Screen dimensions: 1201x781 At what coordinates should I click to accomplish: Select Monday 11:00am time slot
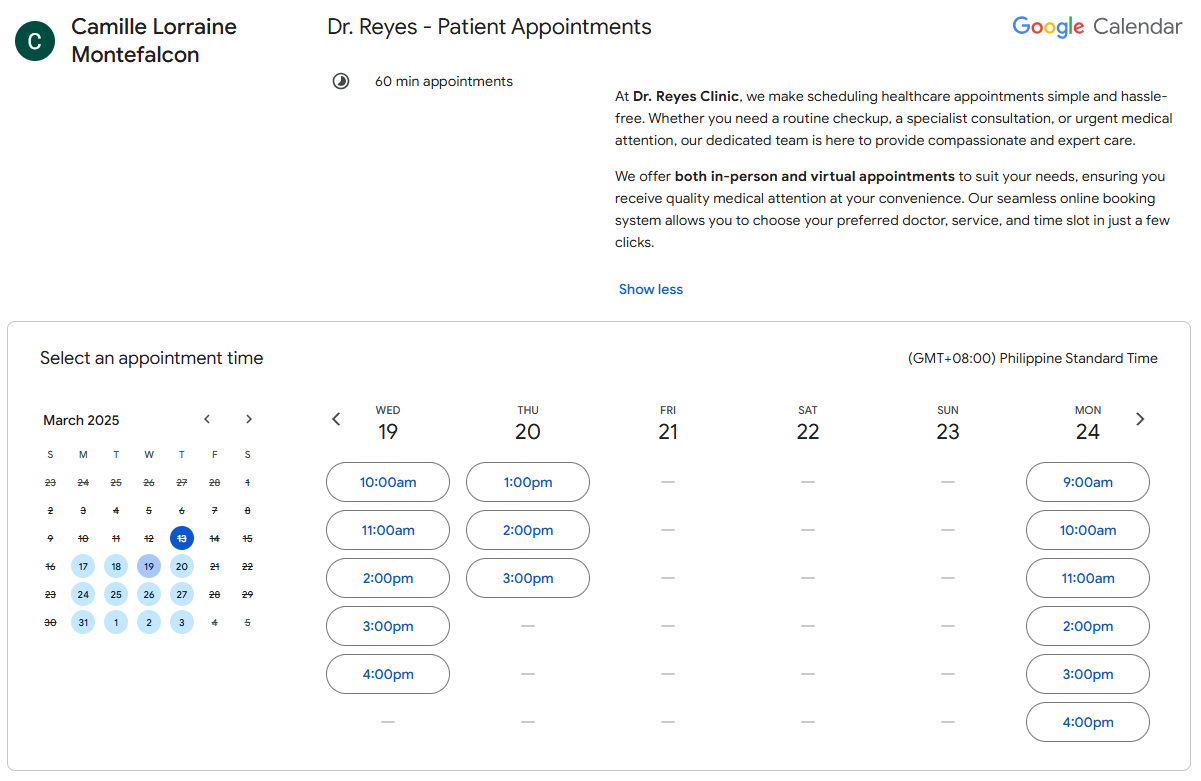tap(1088, 578)
